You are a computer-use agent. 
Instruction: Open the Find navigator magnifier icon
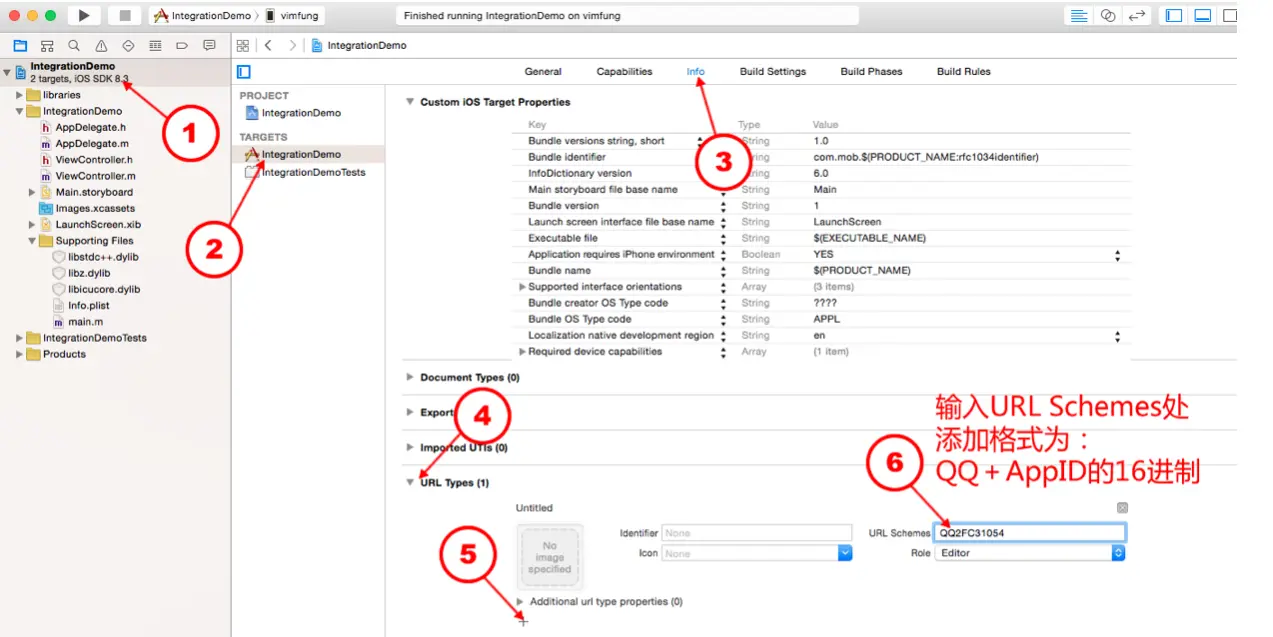point(74,46)
